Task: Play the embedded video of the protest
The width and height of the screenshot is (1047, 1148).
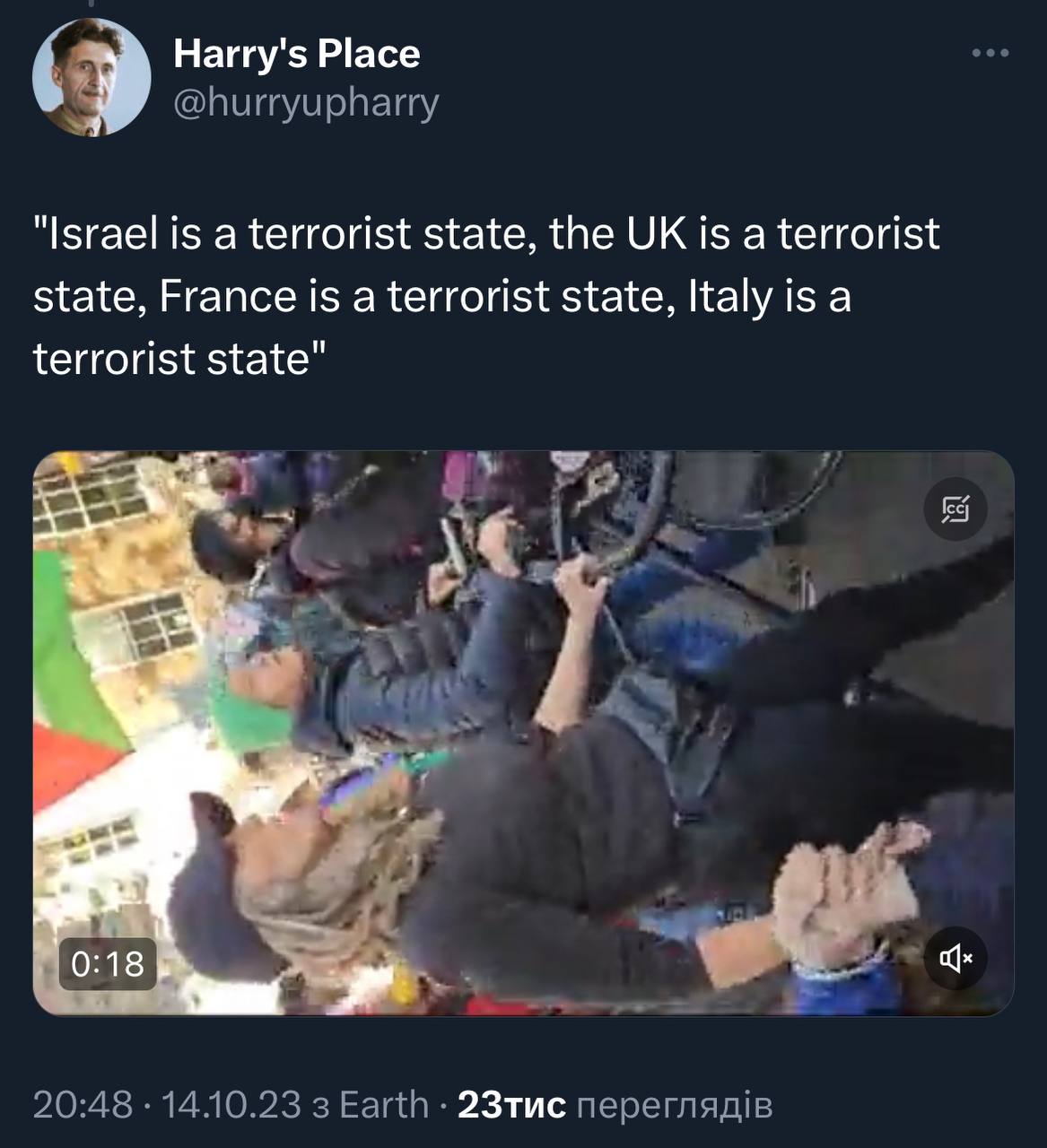Action: (523, 733)
